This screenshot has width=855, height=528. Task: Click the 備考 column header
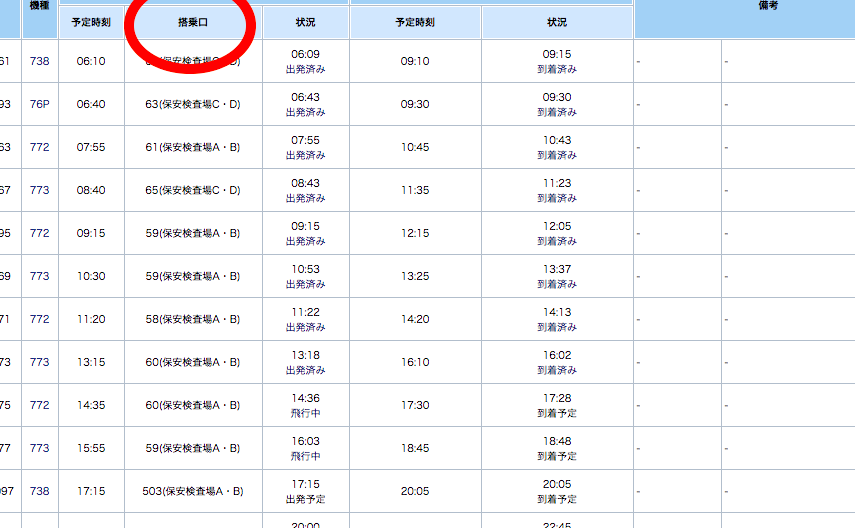point(768,6)
